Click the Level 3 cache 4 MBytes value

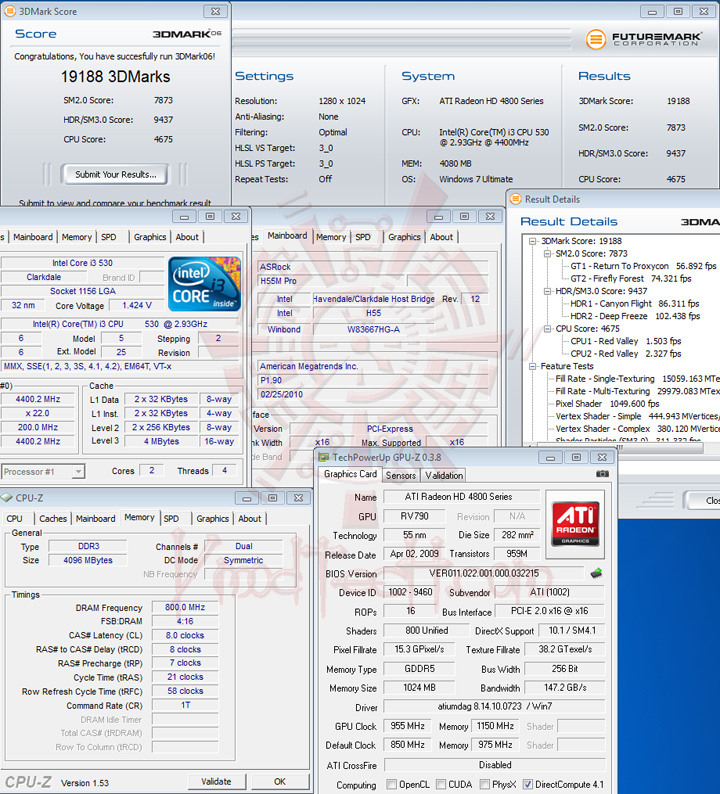coord(161,441)
